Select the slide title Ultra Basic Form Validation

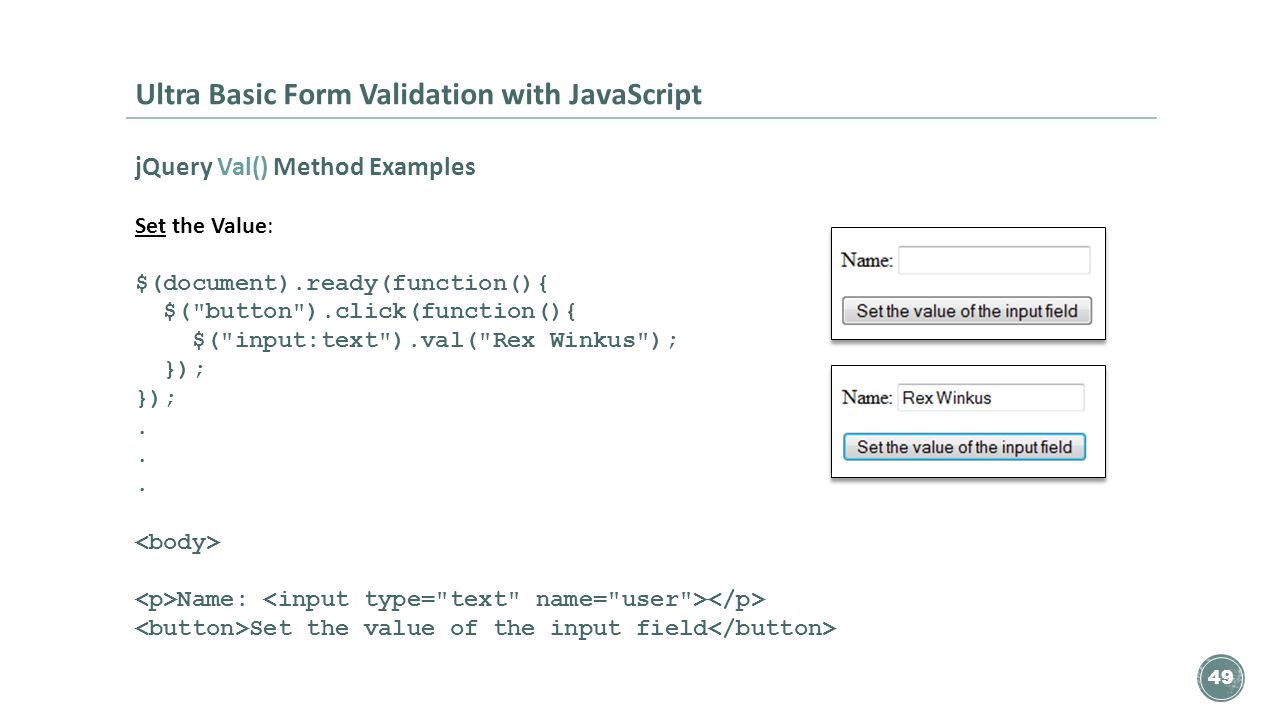pyautogui.click(x=419, y=95)
